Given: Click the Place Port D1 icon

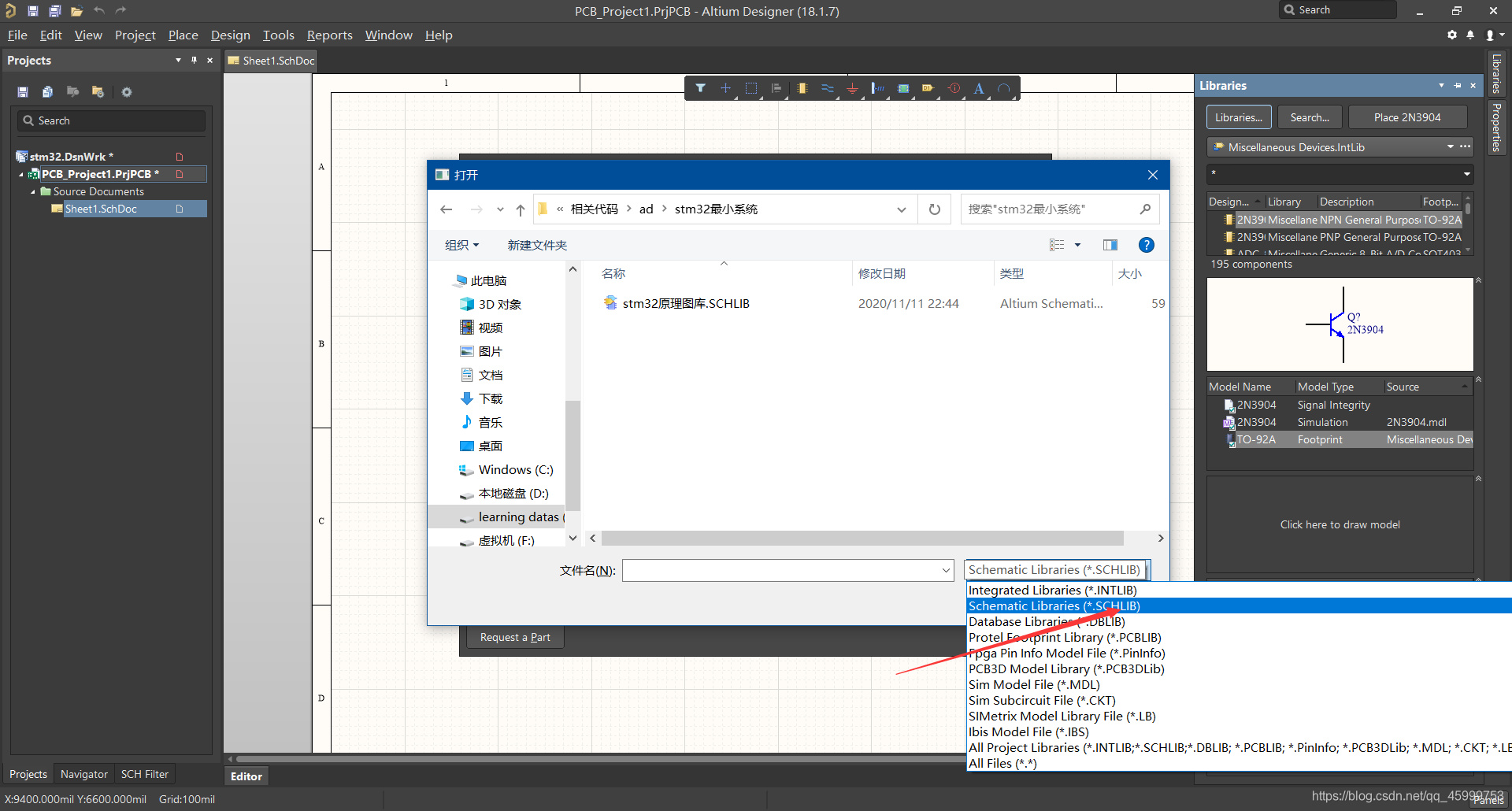Looking at the screenshot, I should click(928, 88).
